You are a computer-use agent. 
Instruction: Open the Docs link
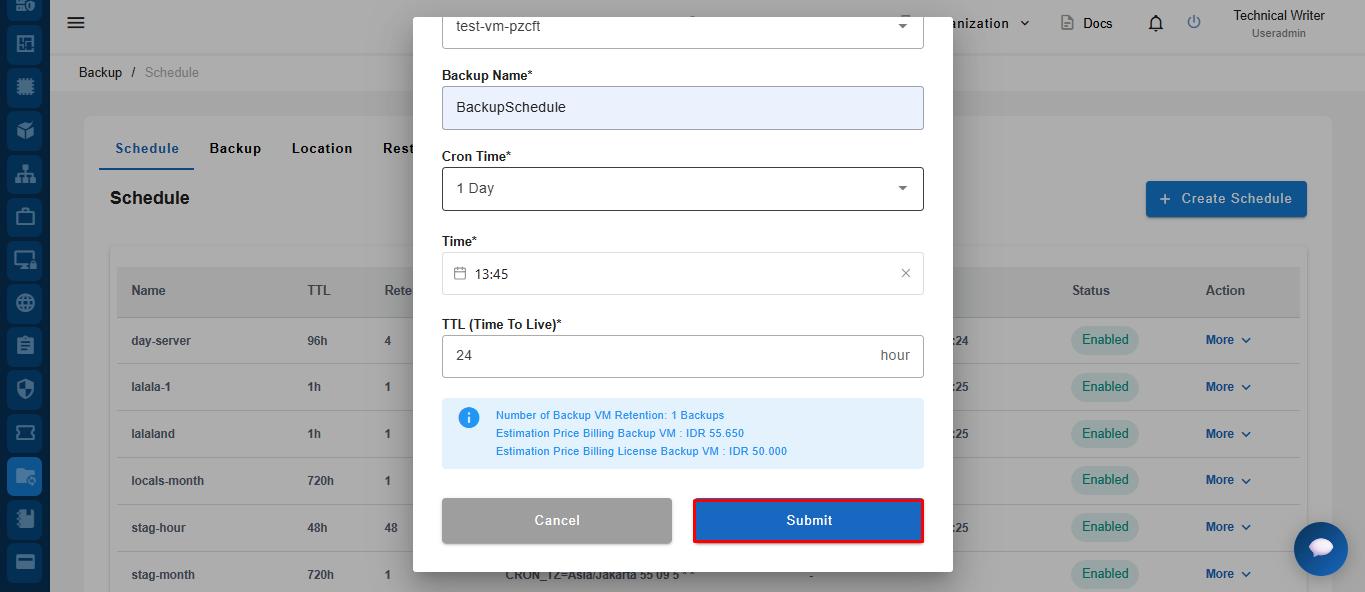[1087, 23]
